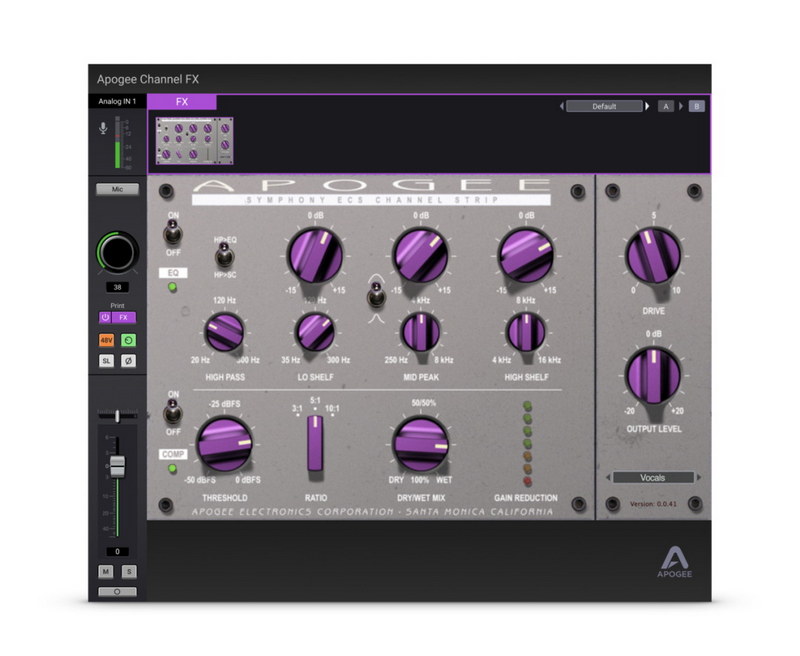Click the white EQ label box

[173, 273]
